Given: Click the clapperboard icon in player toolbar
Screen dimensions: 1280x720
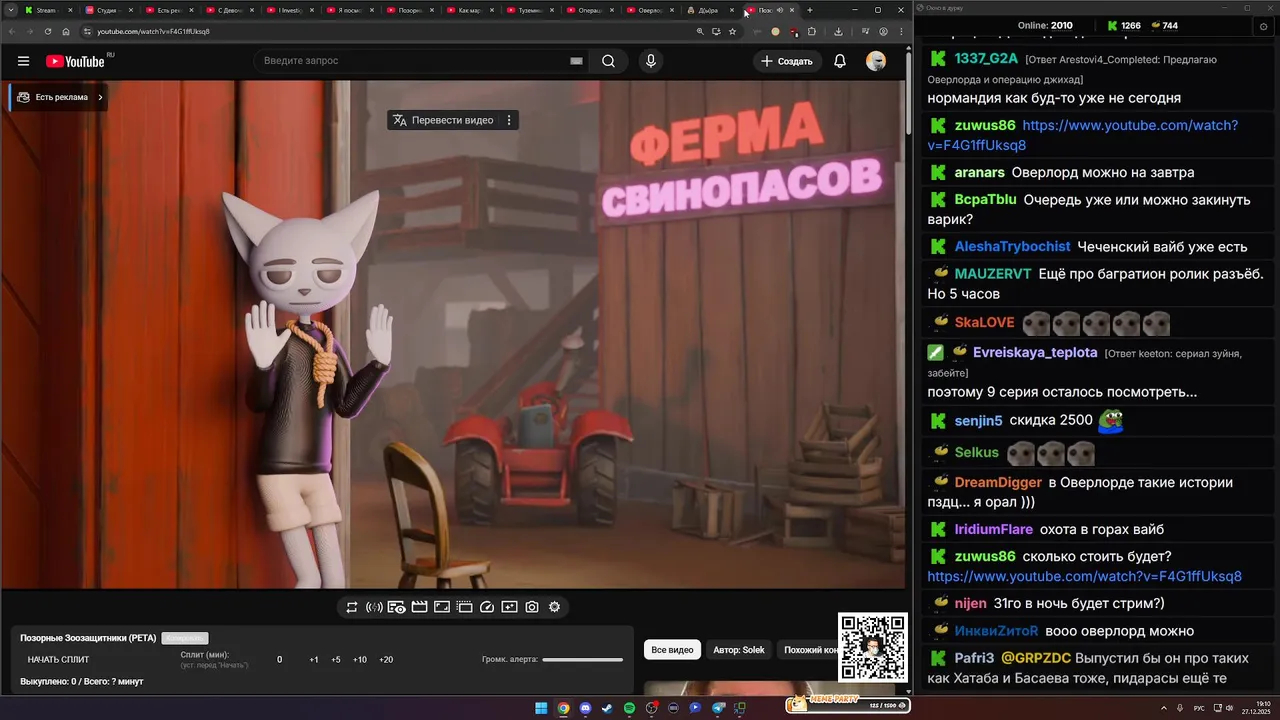Looking at the screenshot, I should [x=419, y=607].
